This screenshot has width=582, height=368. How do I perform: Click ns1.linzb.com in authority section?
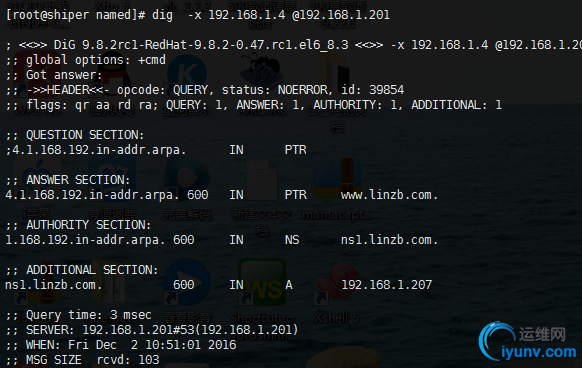click(389, 240)
